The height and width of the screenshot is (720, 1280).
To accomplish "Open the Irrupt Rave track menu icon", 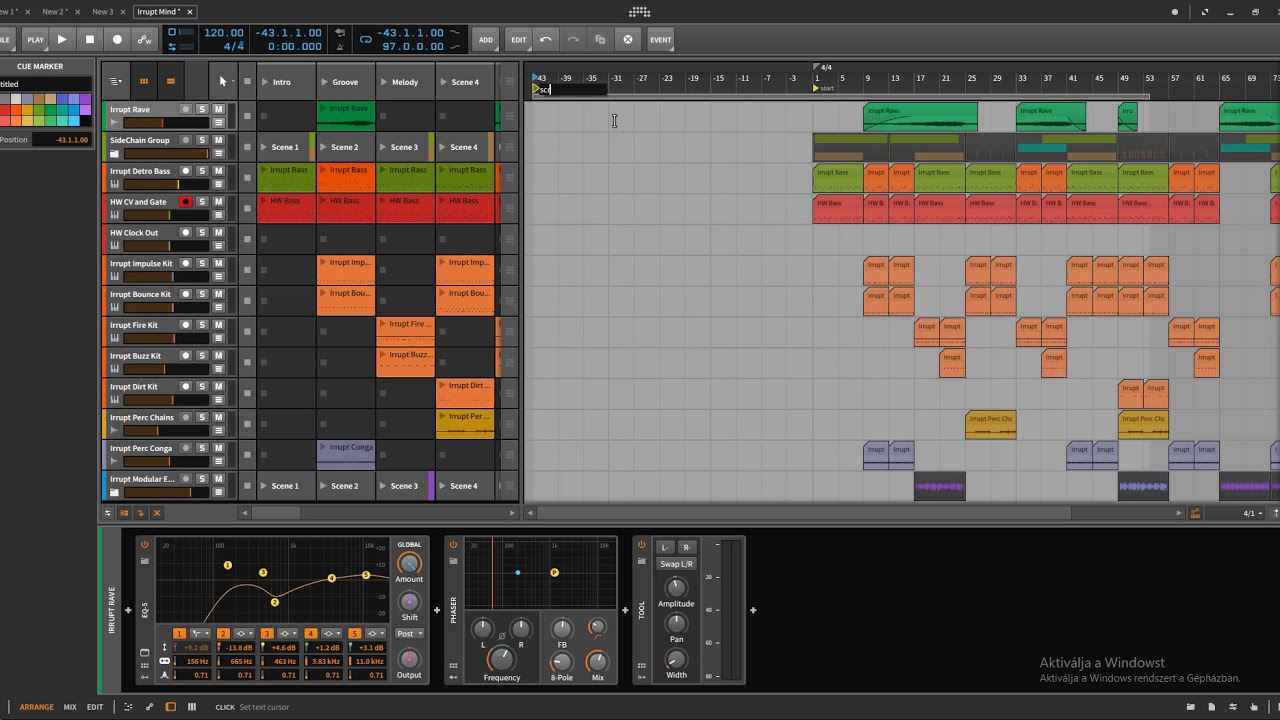I will [x=218, y=123].
